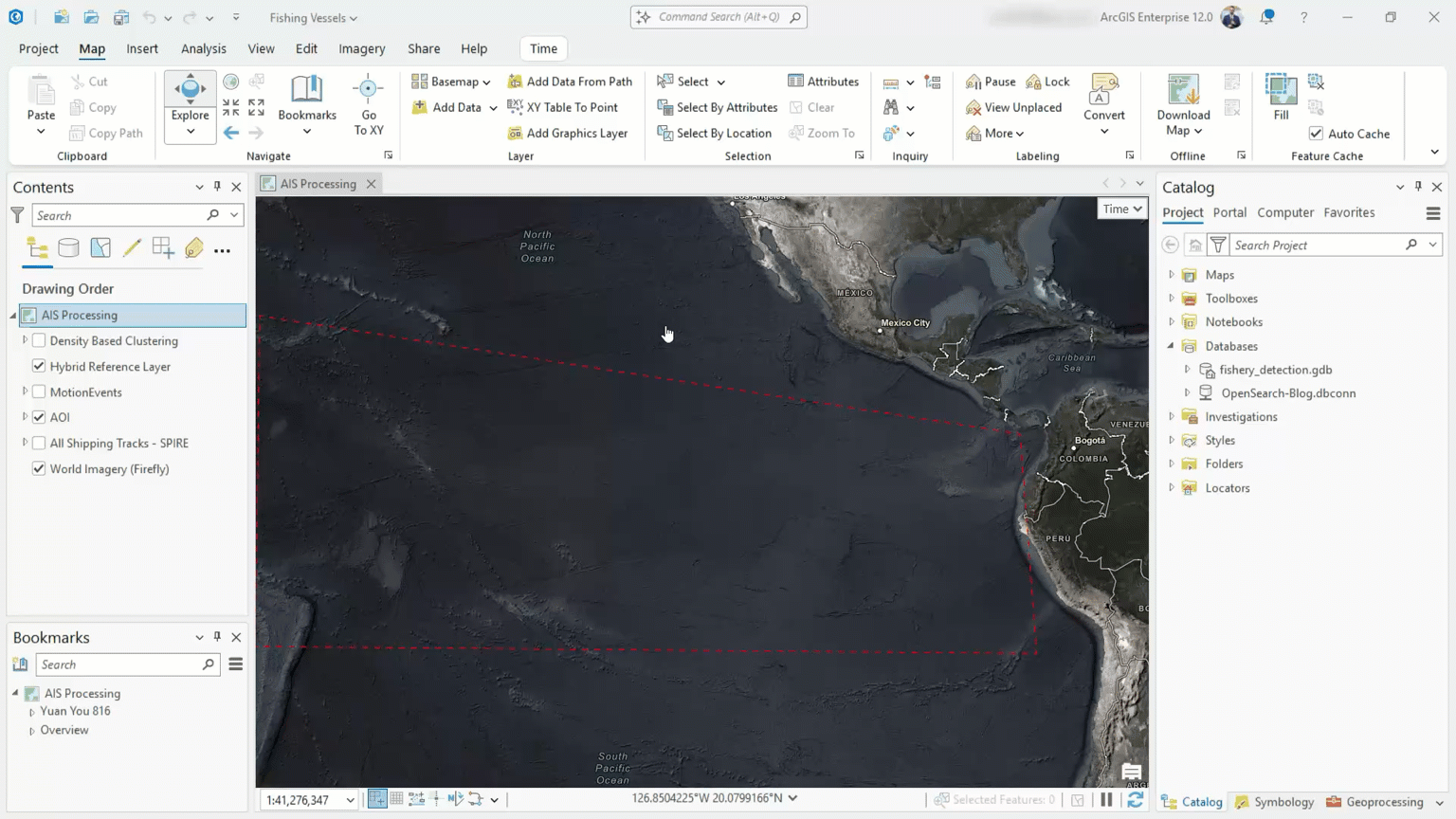Viewport: 1456px width, 819px height.
Task: Click the Contents filter icon
Action: click(17, 215)
